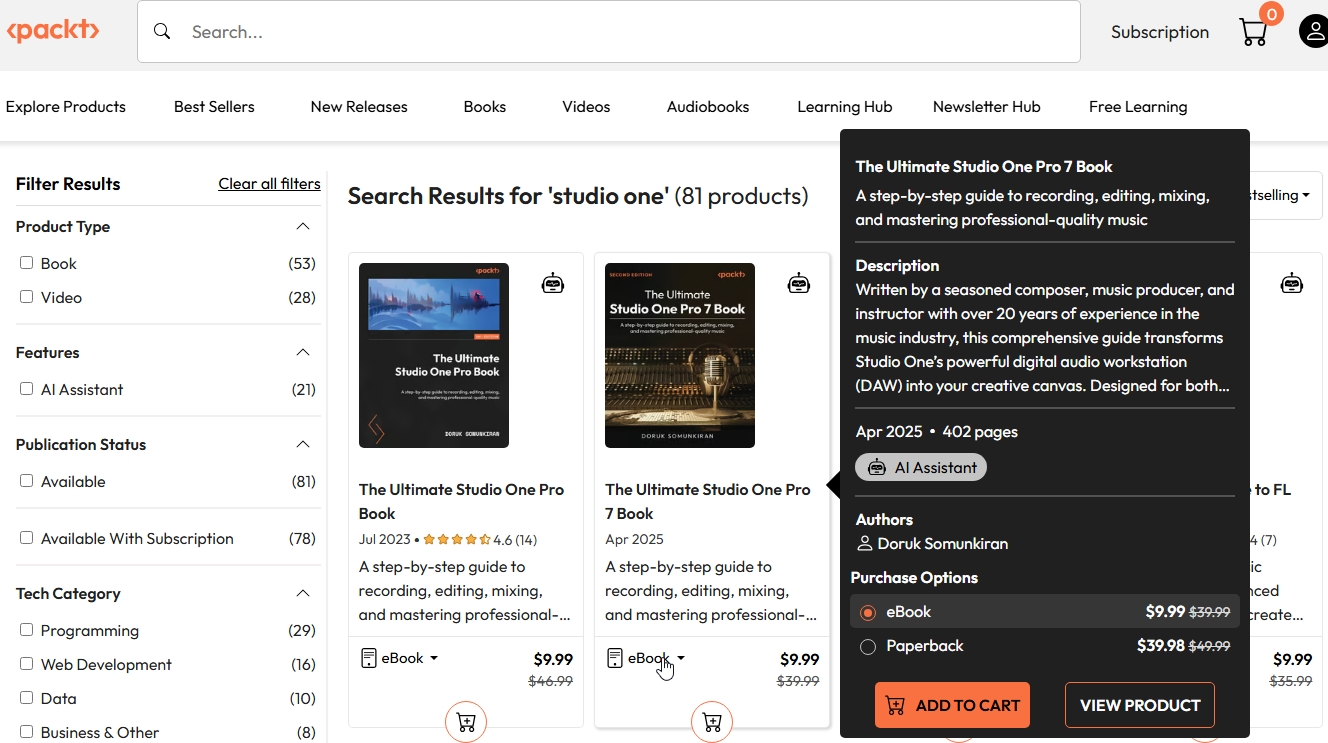The width and height of the screenshot is (1328, 743).
Task: Open The Ultimate Studio One Pro Book title
Action: point(462,501)
